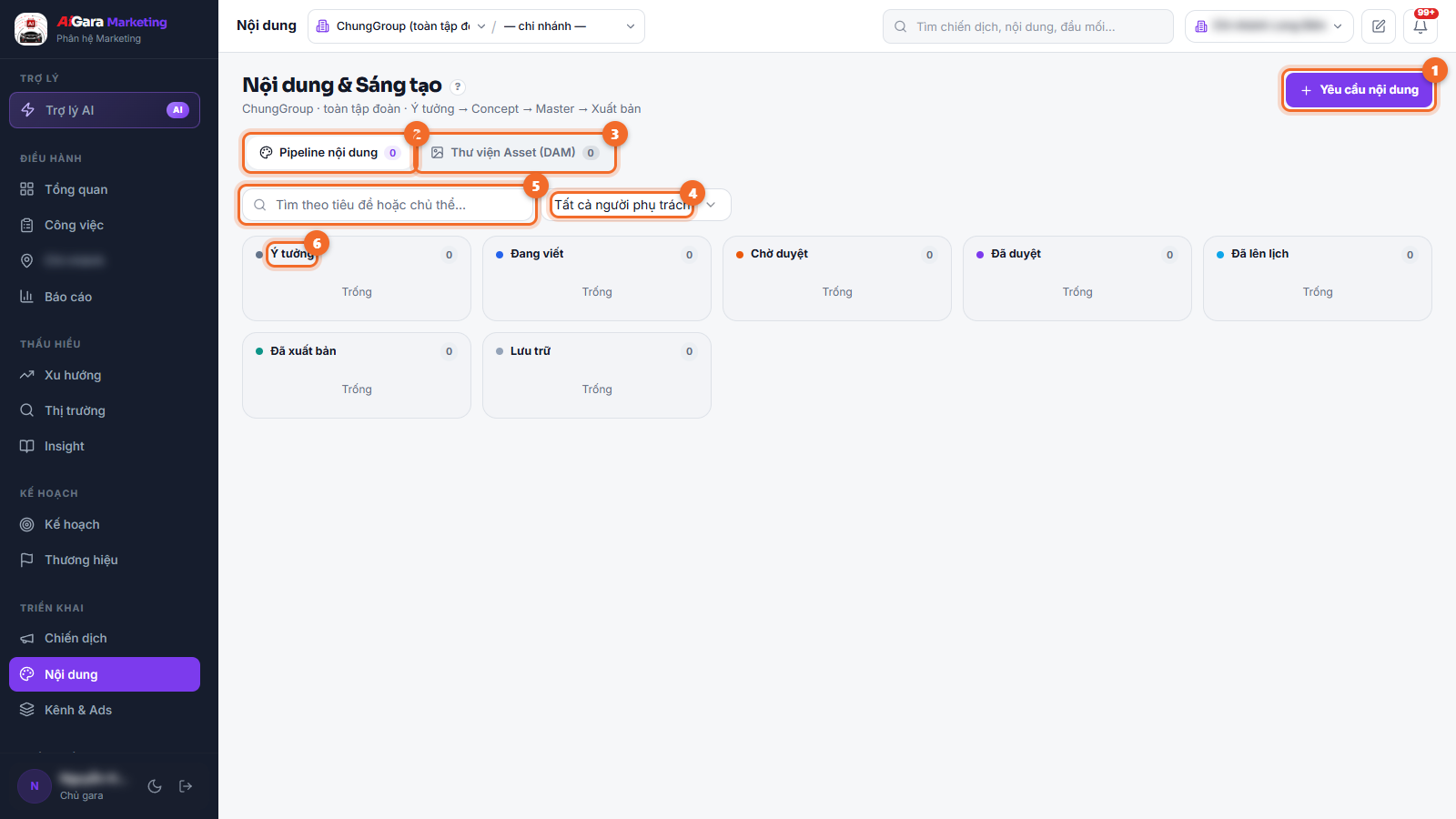This screenshot has height=819, width=1456.
Task: Click the Đang viết column header
Action: point(537,254)
